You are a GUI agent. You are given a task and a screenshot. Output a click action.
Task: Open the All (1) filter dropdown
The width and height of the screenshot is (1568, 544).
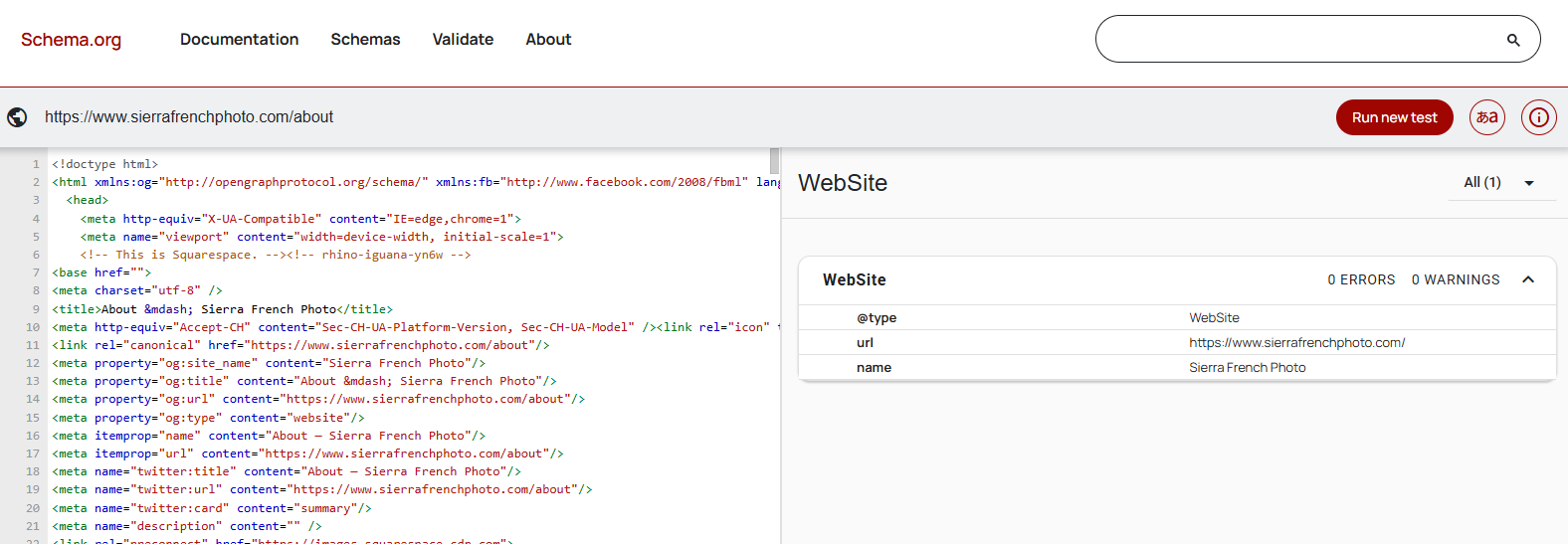tap(1498, 183)
